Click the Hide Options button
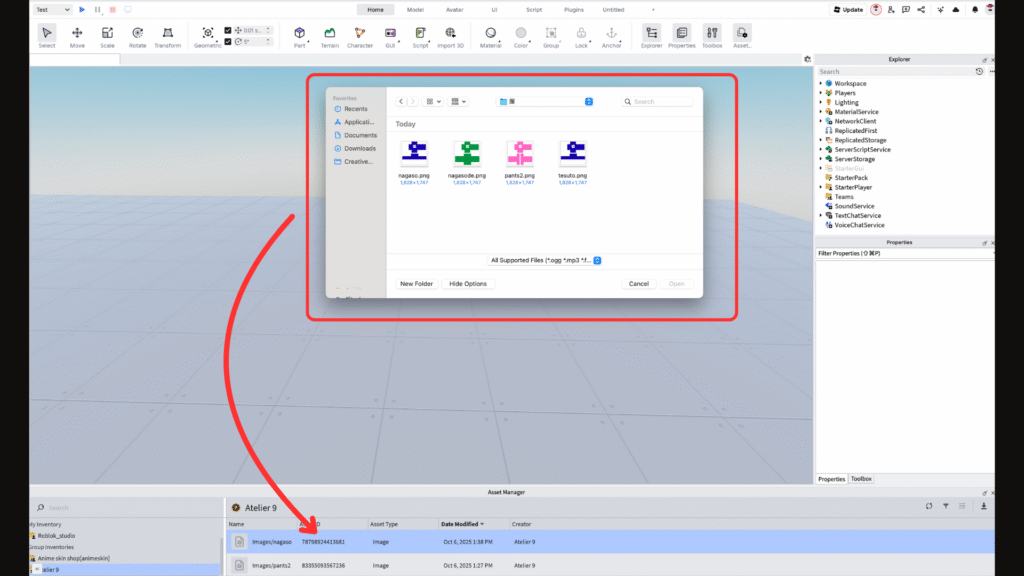Image resolution: width=1024 pixels, height=576 pixels. click(468, 284)
